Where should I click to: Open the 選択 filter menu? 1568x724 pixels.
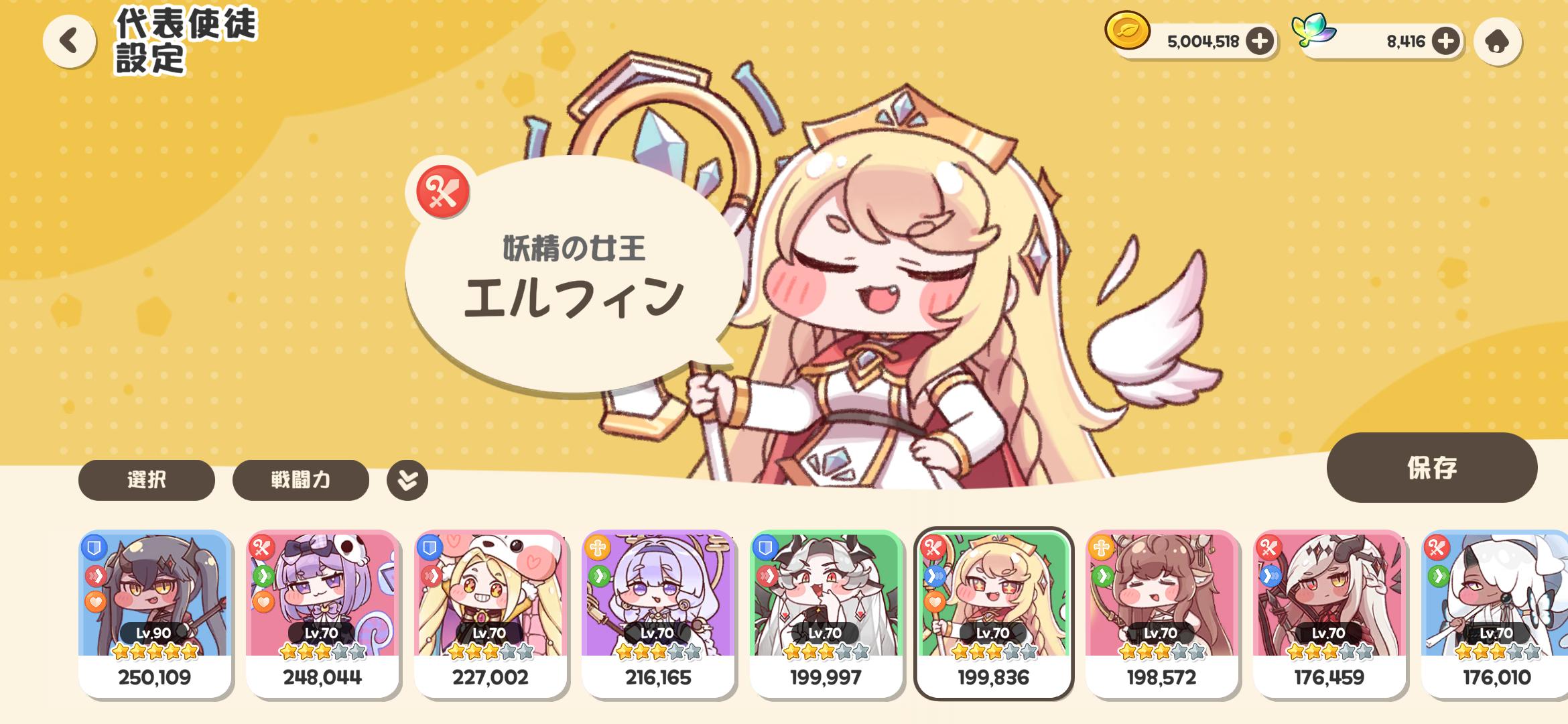pyautogui.click(x=146, y=480)
